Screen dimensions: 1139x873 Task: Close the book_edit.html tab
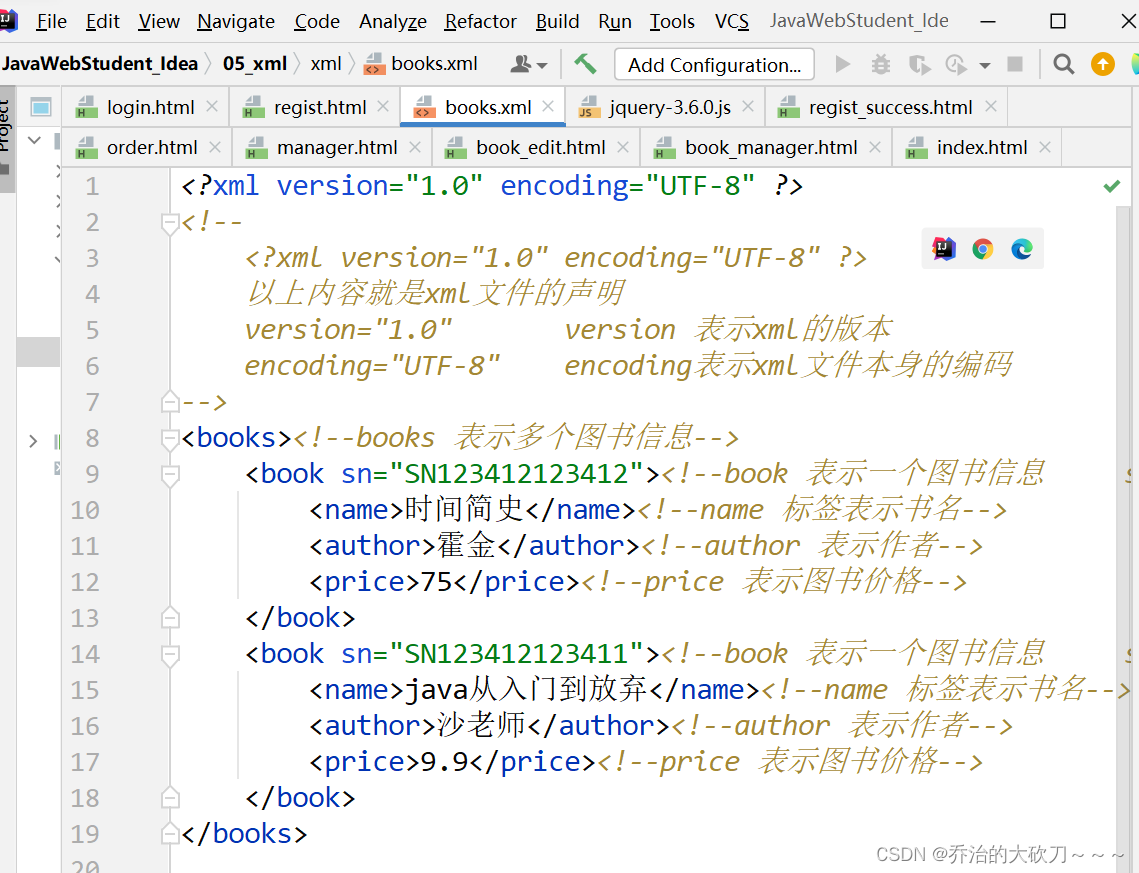pyautogui.click(x=623, y=147)
